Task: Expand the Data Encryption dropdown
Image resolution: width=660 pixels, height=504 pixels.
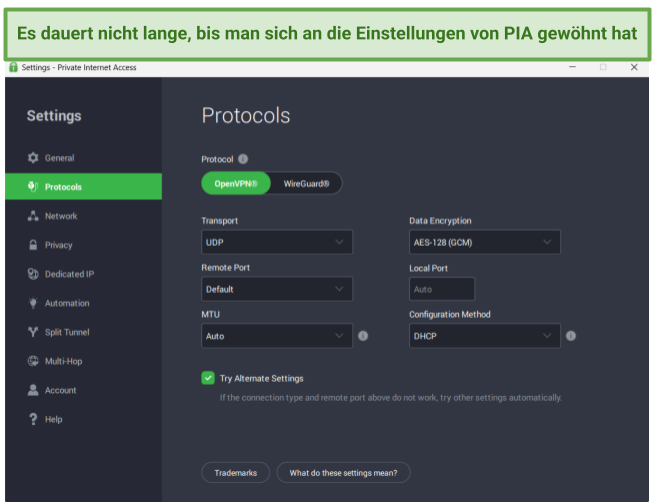Action: [x=484, y=242]
